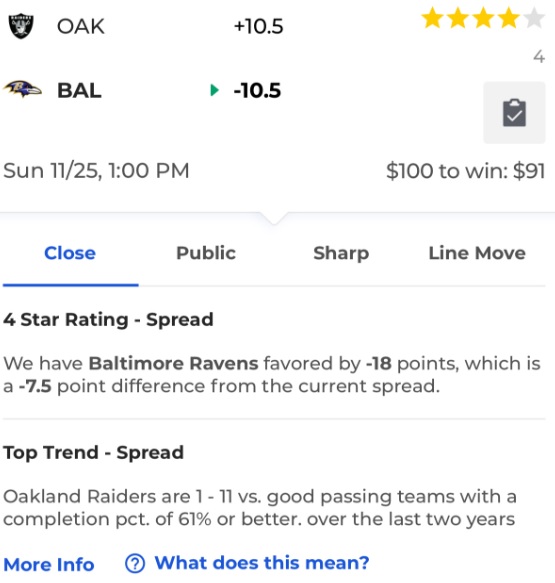Click the question mark help icon

click(x=135, y=563)
